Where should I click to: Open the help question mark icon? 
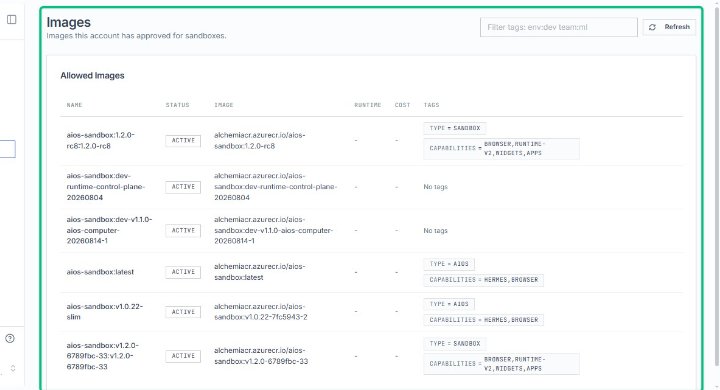pos(10,339)
